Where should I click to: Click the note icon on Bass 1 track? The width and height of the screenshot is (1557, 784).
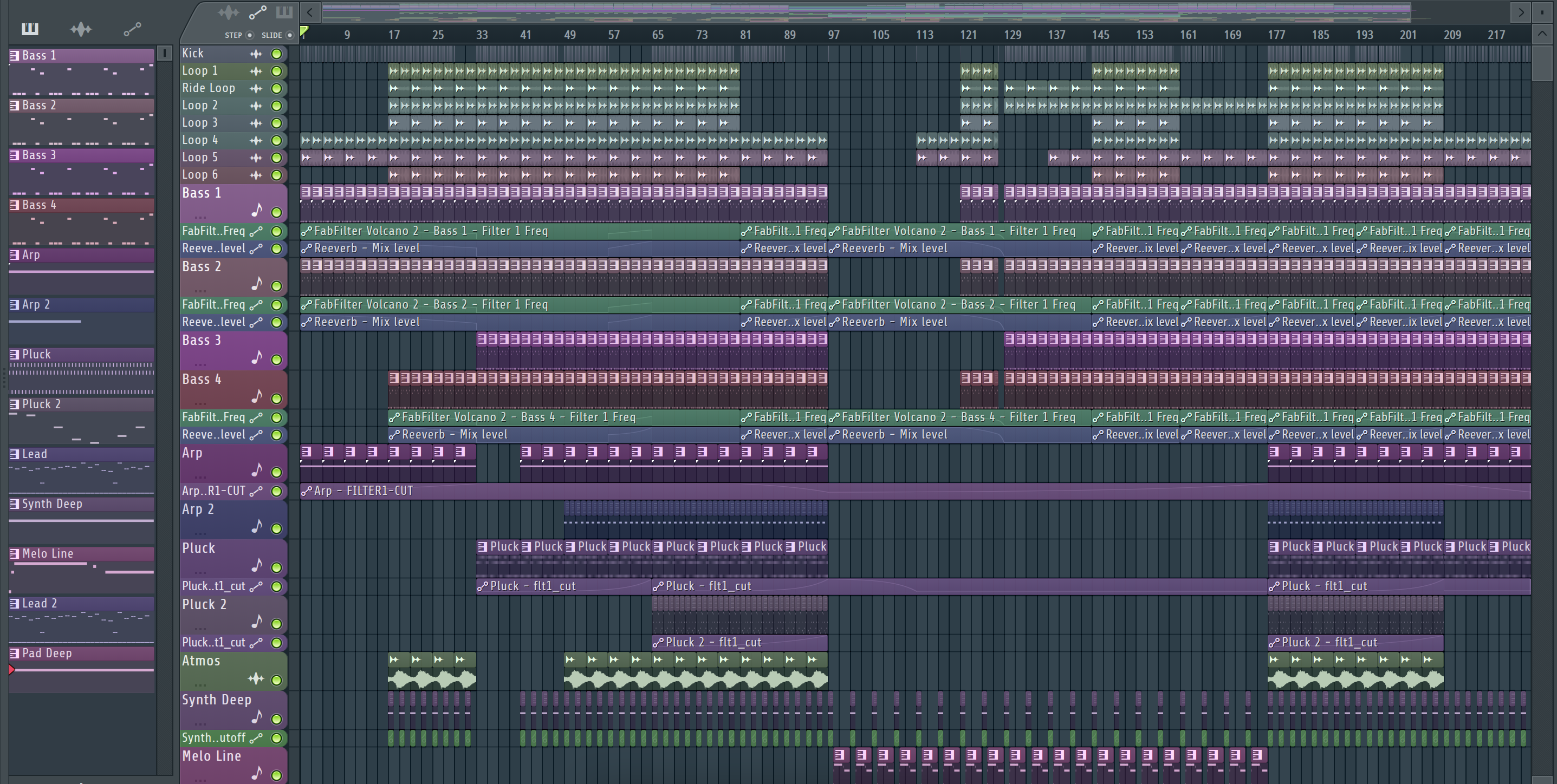(257, 210)
